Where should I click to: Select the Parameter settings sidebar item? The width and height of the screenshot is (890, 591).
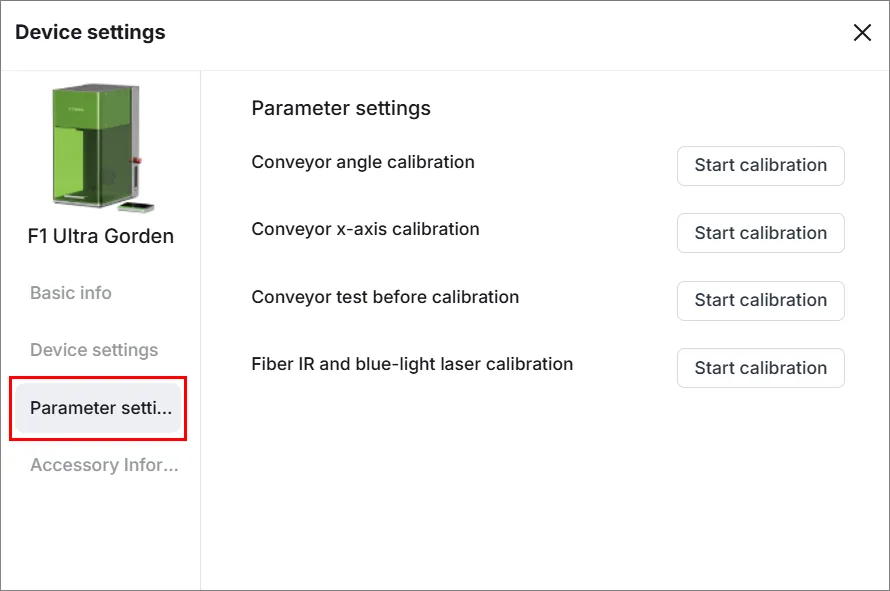(x=98, y=408)
